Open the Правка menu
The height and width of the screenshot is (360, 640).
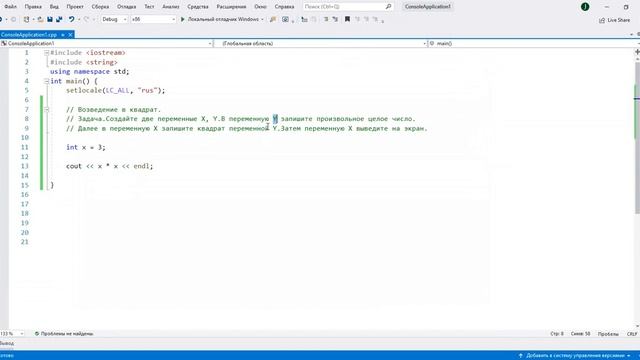pyautogui.click(x=33, y=7)
